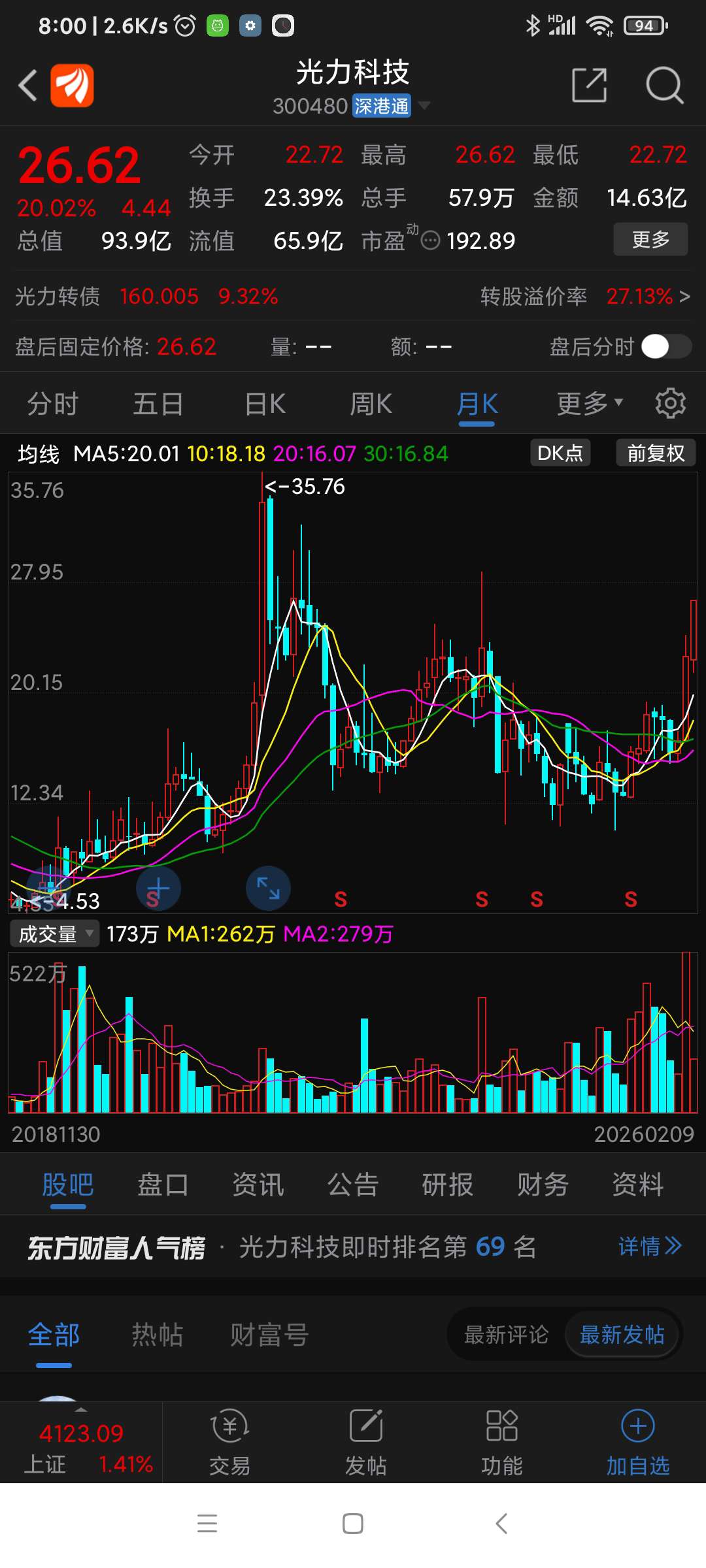
Task: Toggle the DK点 indicator
Action: [x=560, y=453]
